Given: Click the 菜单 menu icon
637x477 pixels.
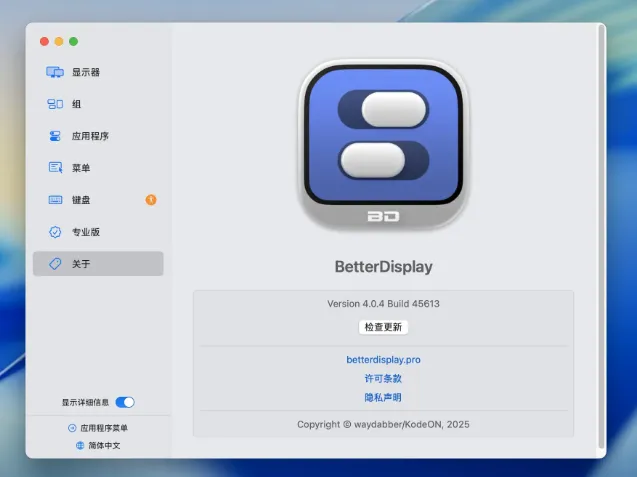Looking at the screenshot, I should click(x=55, y=167).
